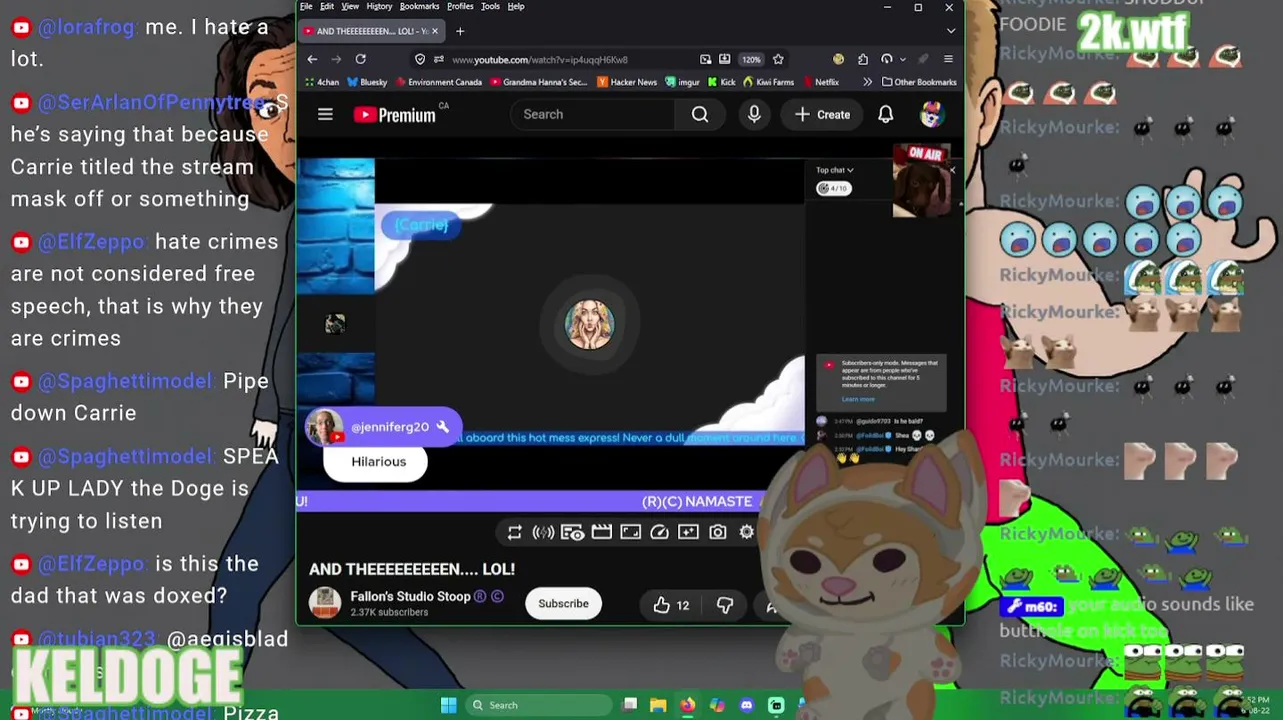Viewport: 1283px width, 720px height.
Task: Go back with browser back arrow
Action: [x=312, y=59]
